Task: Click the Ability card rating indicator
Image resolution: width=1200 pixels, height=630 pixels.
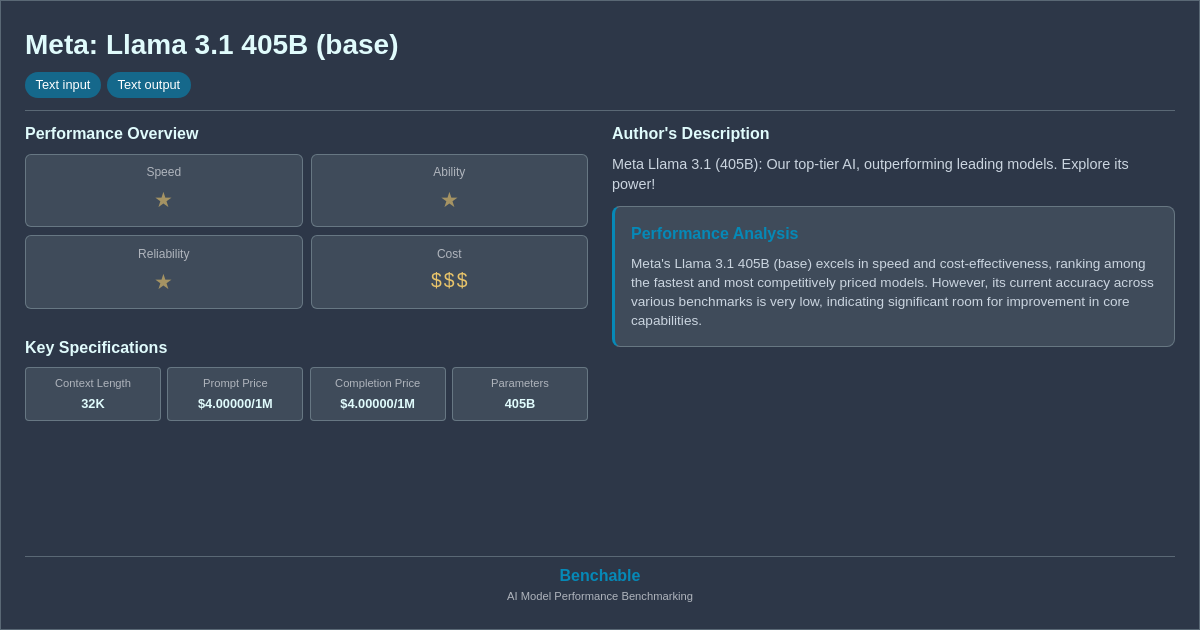Action: point(449,200)
